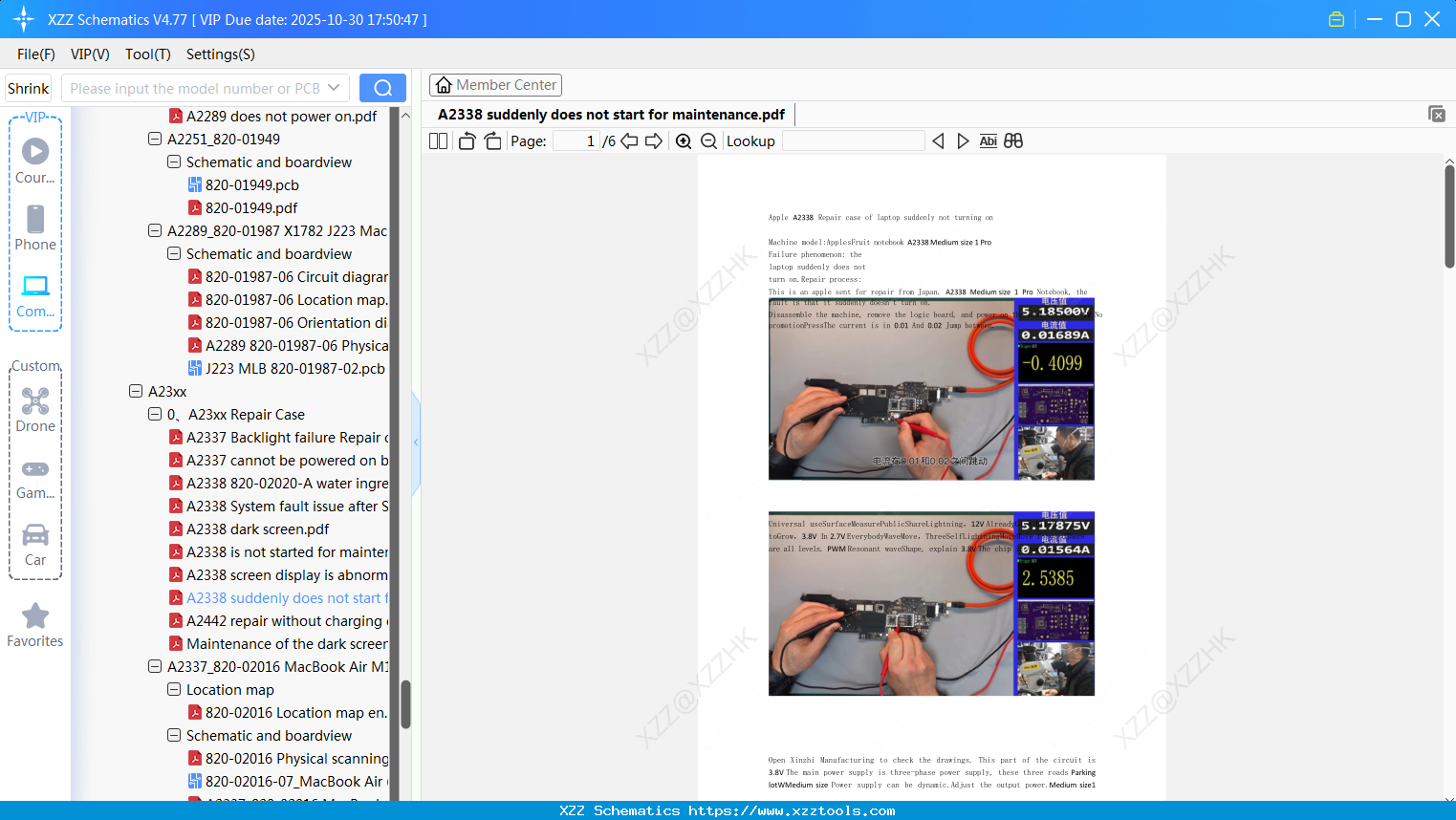
Task: Find the next lookup match
Action: 963,141
